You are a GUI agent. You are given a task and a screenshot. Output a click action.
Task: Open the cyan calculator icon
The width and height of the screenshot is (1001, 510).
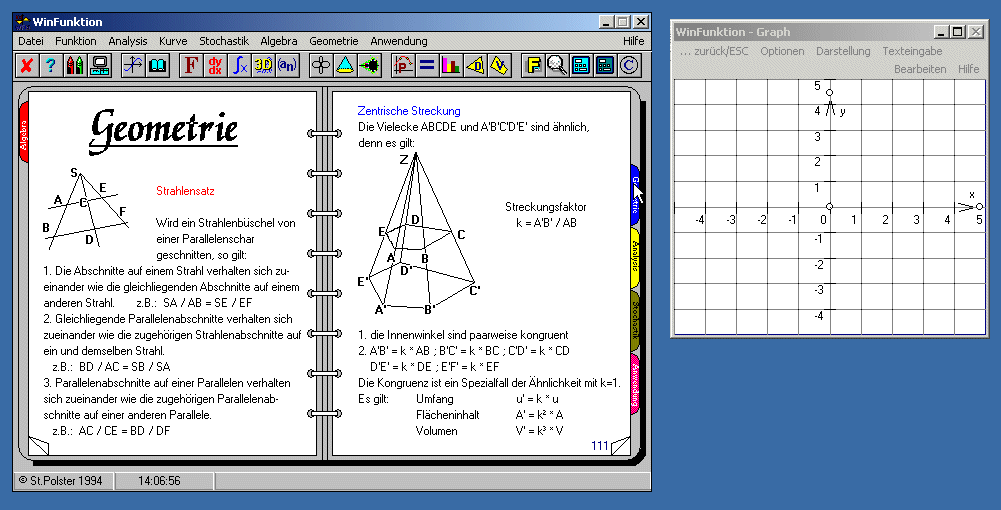(x=581, y=65)
